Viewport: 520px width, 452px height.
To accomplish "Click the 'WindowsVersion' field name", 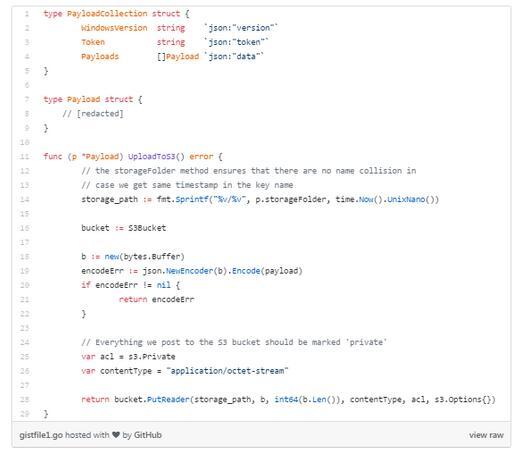I will click(x=114, y=28).
